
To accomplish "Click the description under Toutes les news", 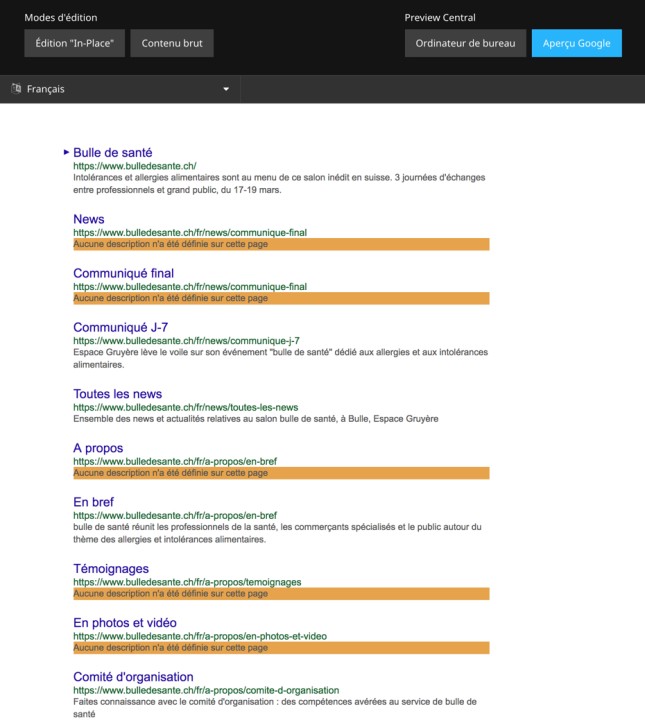I will tap(256, 419).
